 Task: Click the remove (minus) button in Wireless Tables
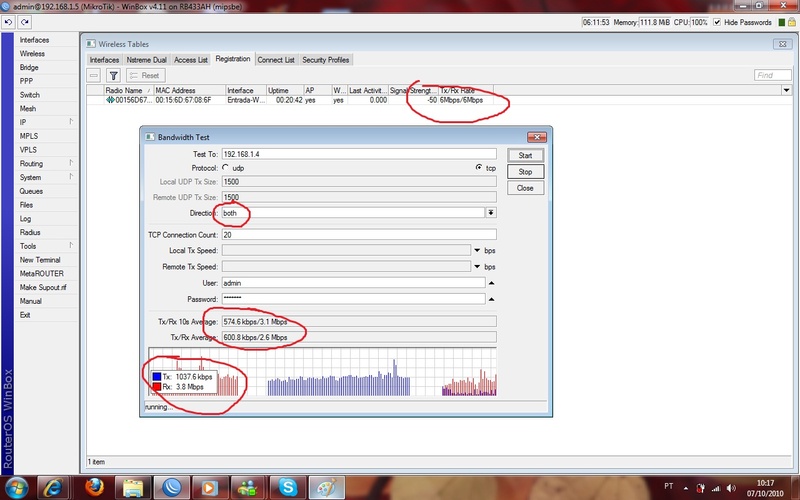click(93, 76)
